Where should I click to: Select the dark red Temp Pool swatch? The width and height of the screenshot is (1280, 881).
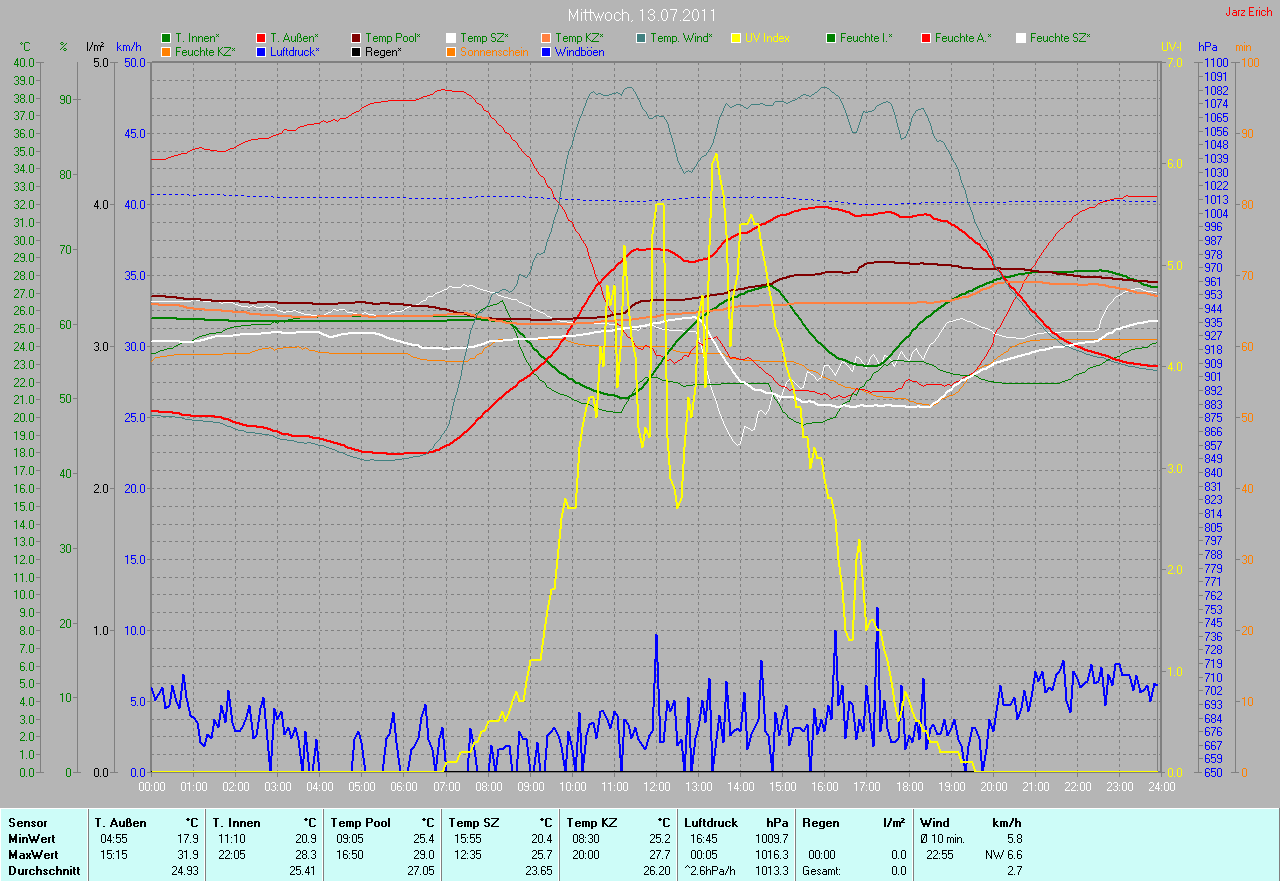356,38
